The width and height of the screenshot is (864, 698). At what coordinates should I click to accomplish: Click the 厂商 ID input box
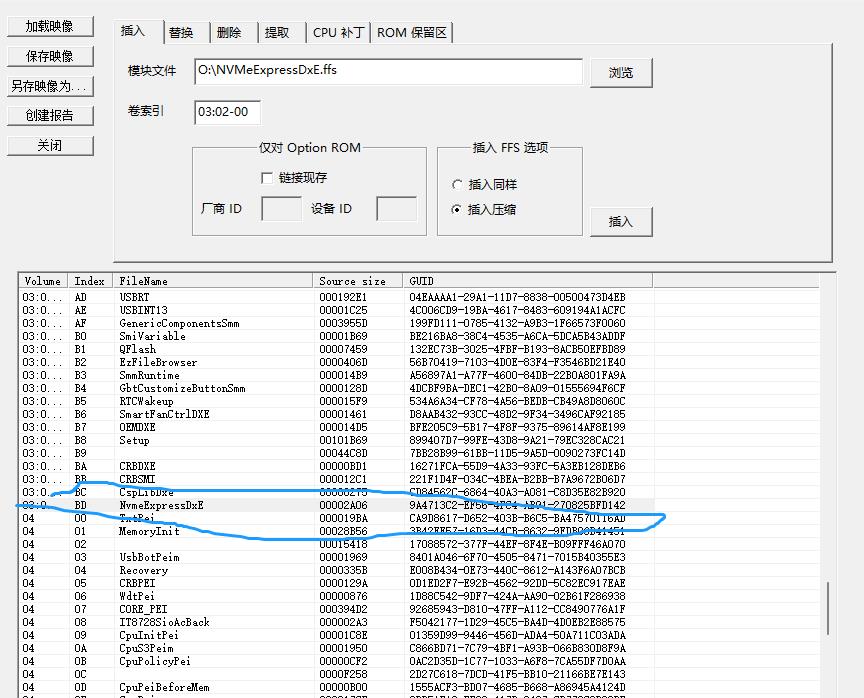click(x=281, y=209)
